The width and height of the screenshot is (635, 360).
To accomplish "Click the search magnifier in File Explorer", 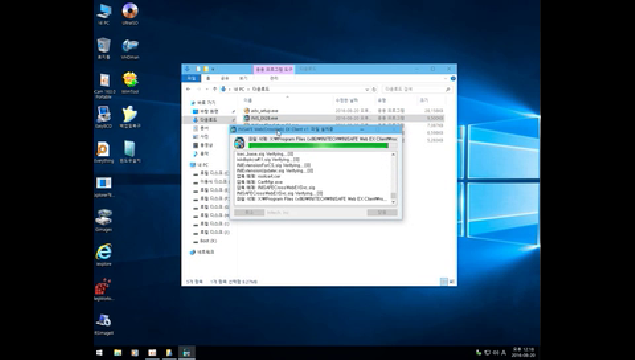I will click(x=448, y=89).
